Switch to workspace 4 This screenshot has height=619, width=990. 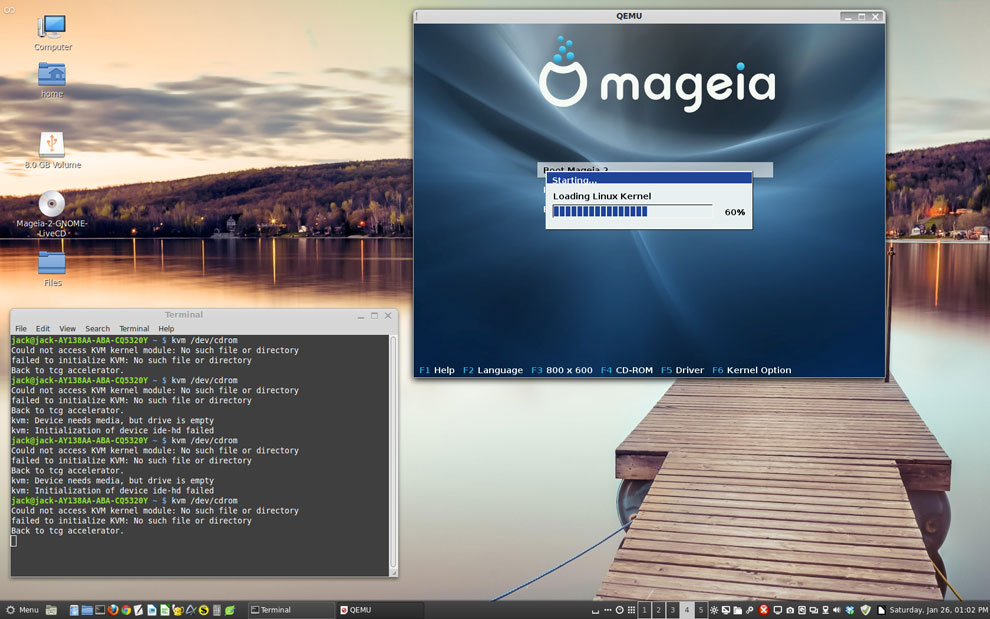pos(686,610)
